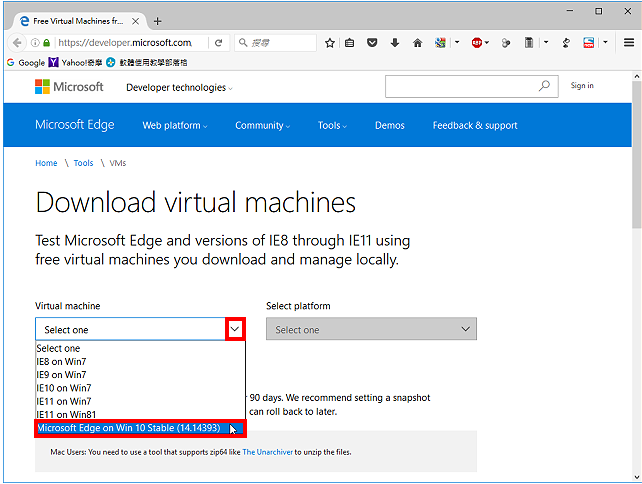642x484 pixels.
Task: Click the scrollbar down arrow
Action: pos(636,477)
